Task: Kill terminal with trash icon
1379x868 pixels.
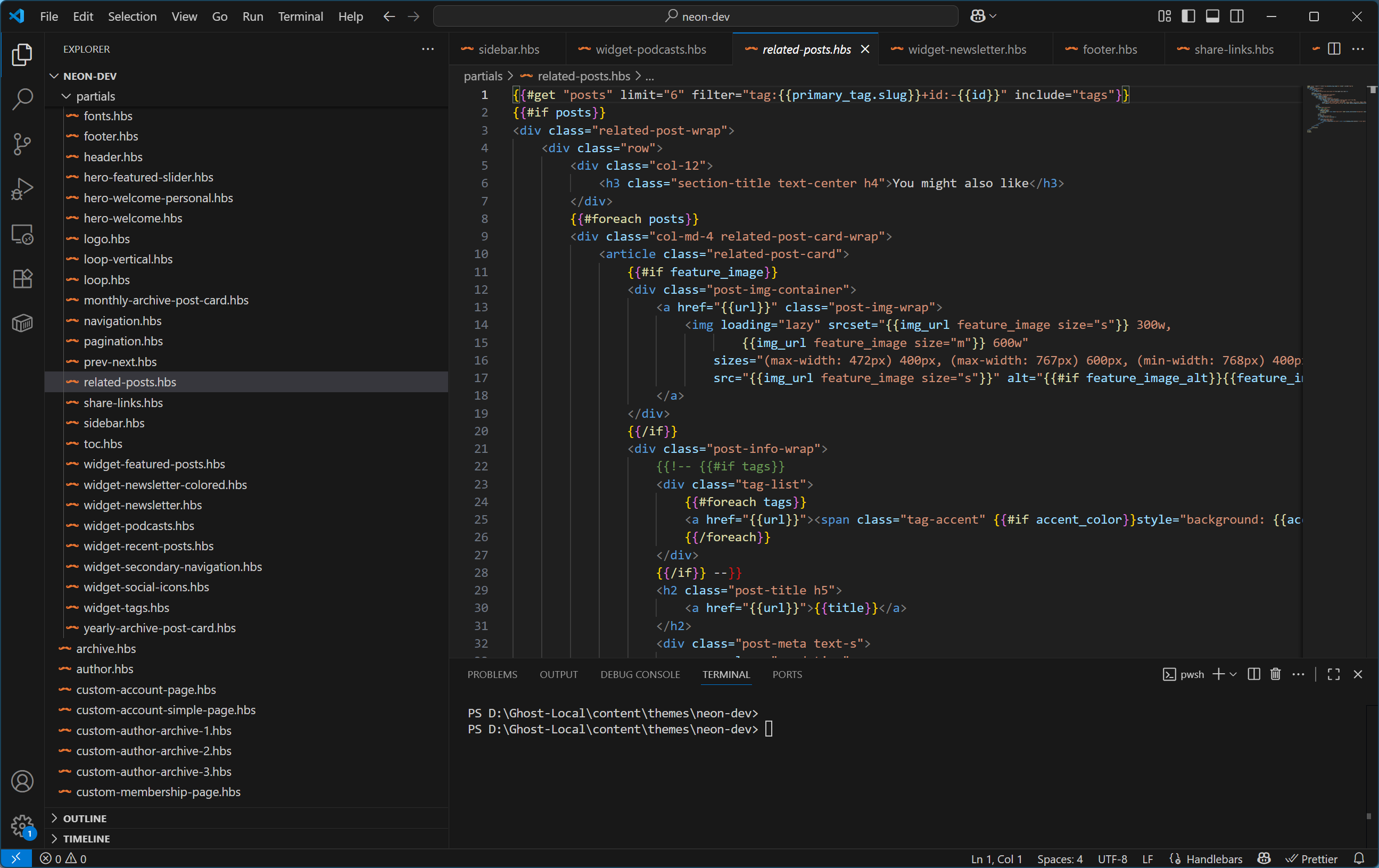Action: [x=1275, y=674]
